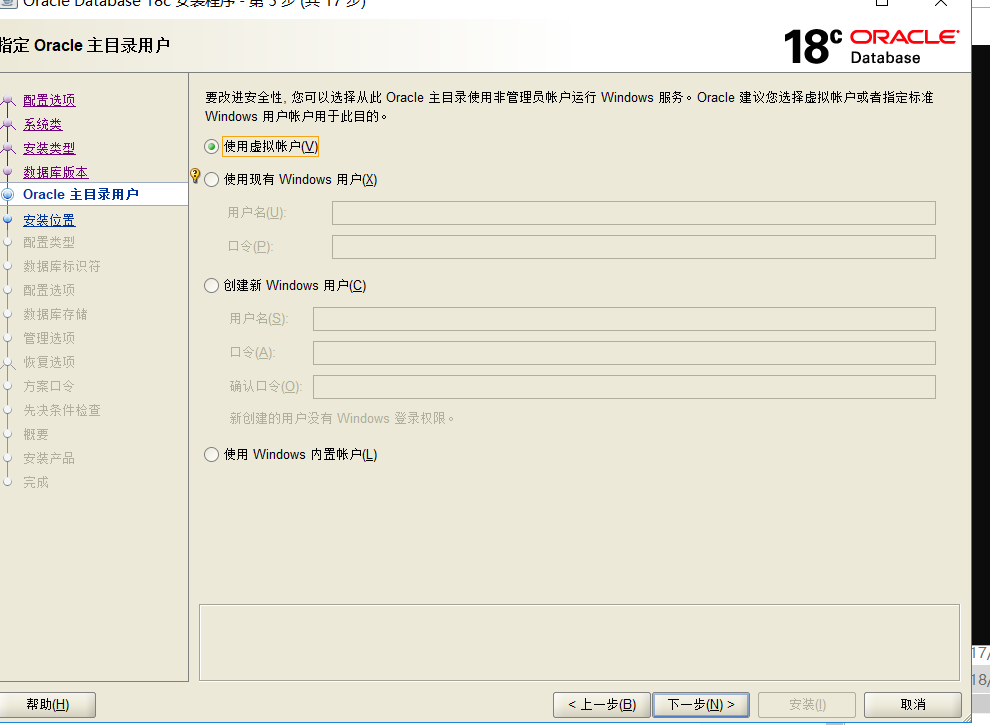
Task: Click the 用户名(U) input field
Action: pos(632,212)
